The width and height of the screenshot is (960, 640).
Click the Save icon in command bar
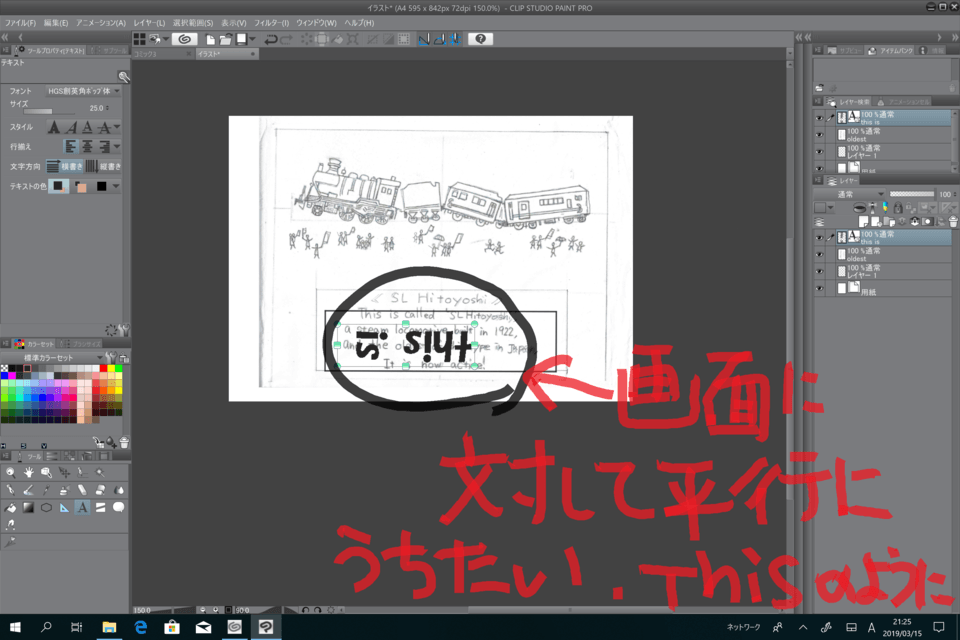(x=244, y=39)
